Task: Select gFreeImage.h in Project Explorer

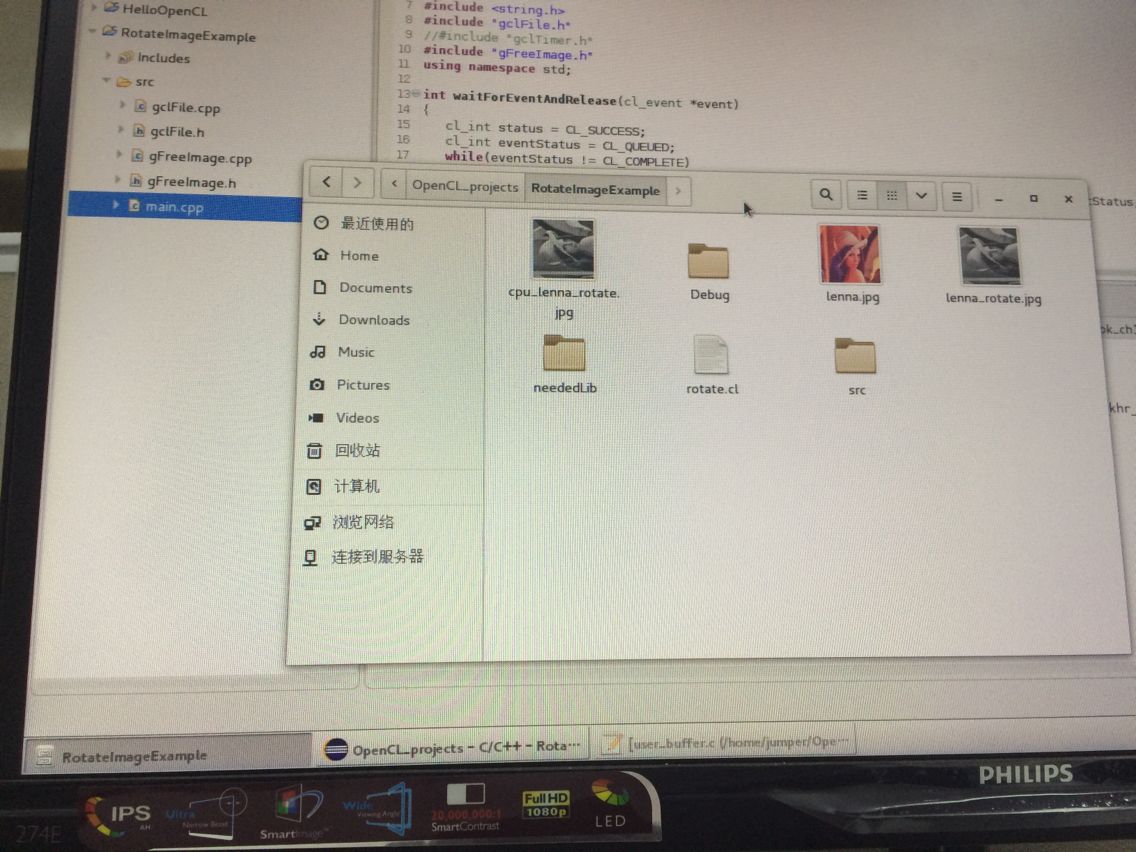Action: (x=192, y=183)
